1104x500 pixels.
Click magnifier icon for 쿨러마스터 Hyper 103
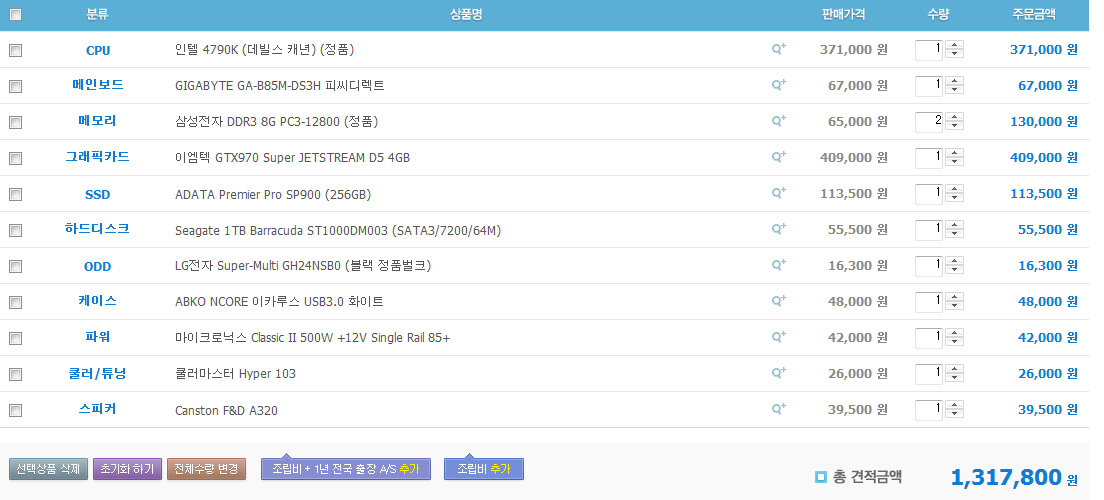tap(779, 372)
